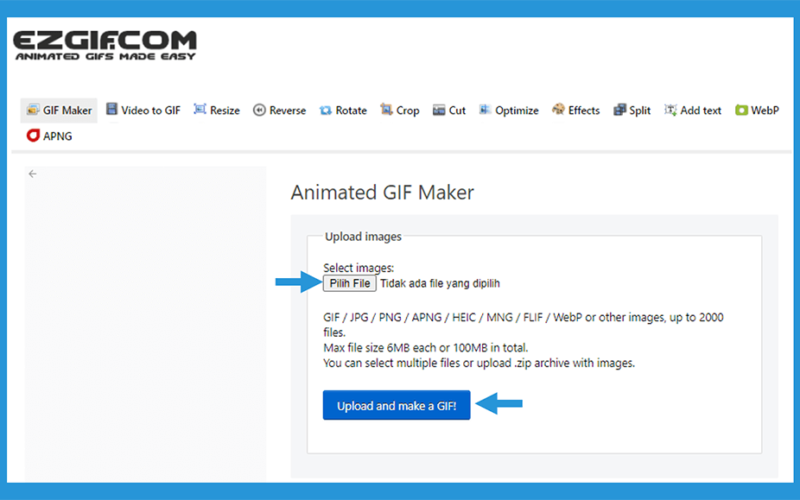Click the green WebP icon

tap(741, 110)
